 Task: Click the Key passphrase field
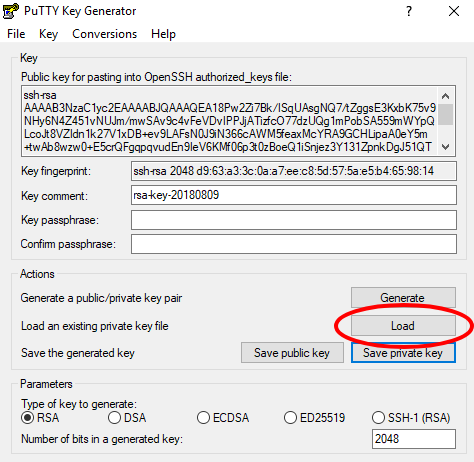294,220
